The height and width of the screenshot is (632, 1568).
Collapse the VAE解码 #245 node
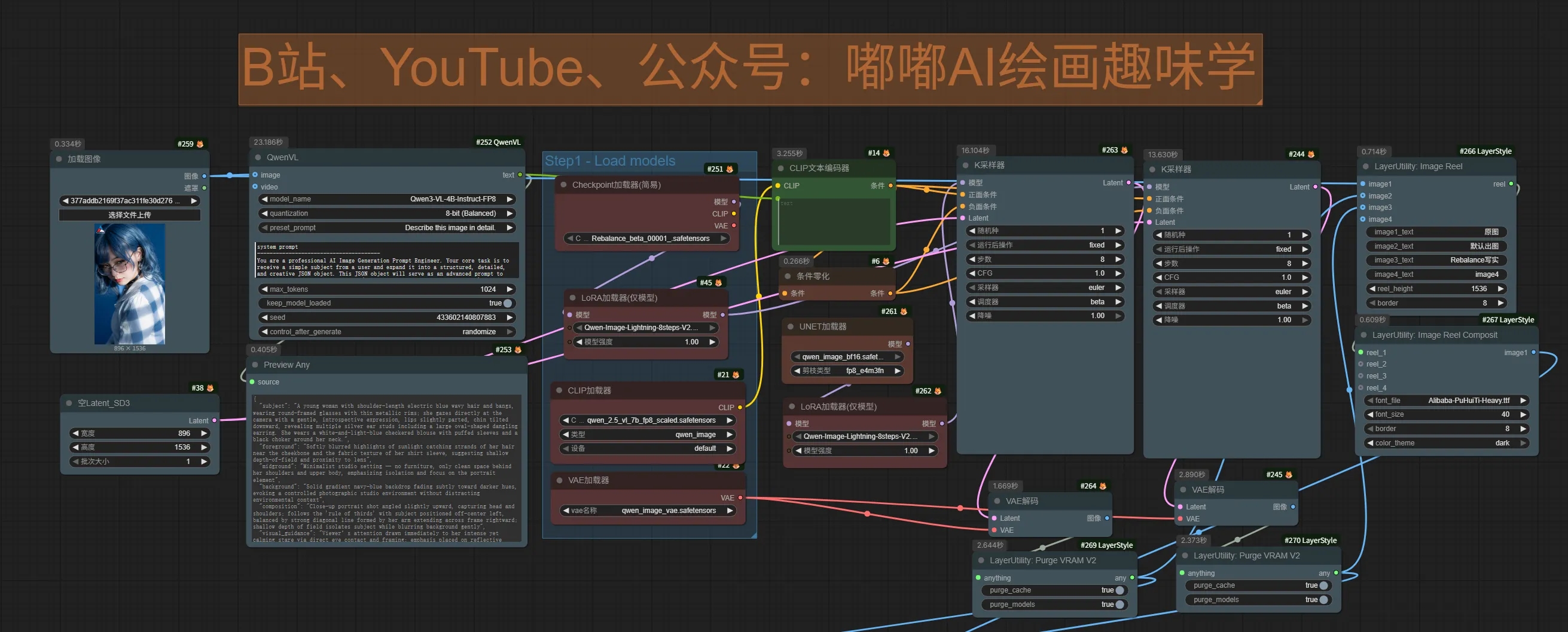[1182, 490]
